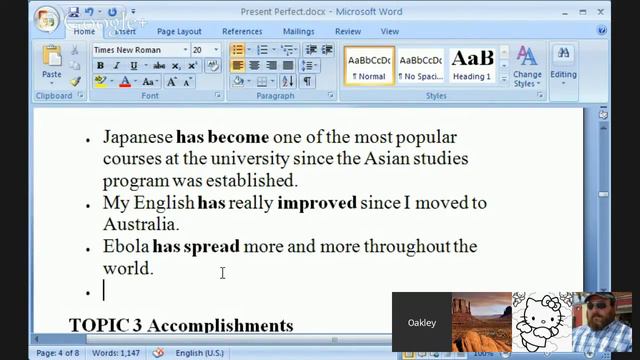The image size is (640, 360).
Task: Expand the Styles gallery More arrow
Action: click(504, 80)
